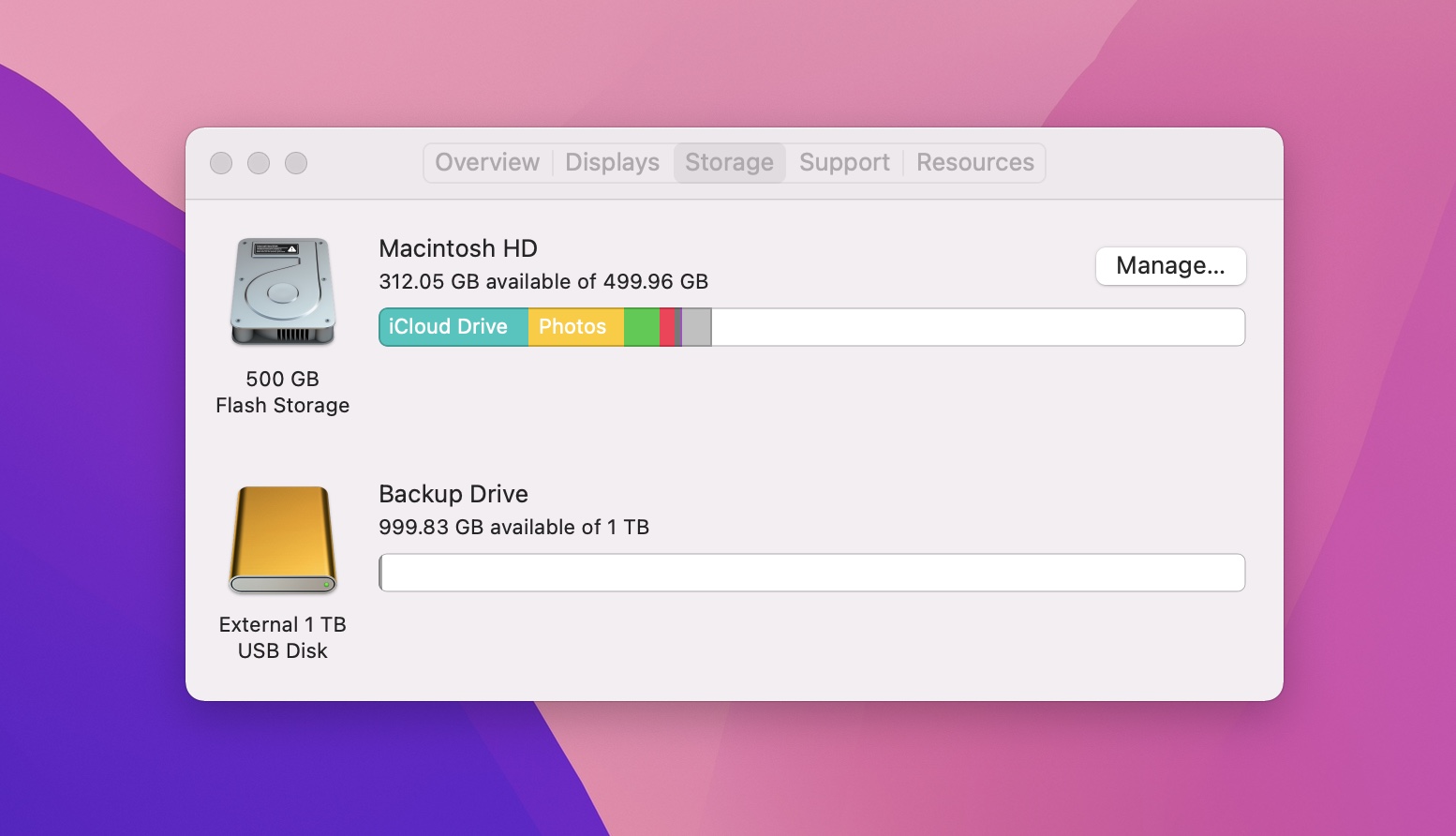Select the iCloud Drive storage segment
Viewport: 1456px width, 836px height.
[453, 327]
